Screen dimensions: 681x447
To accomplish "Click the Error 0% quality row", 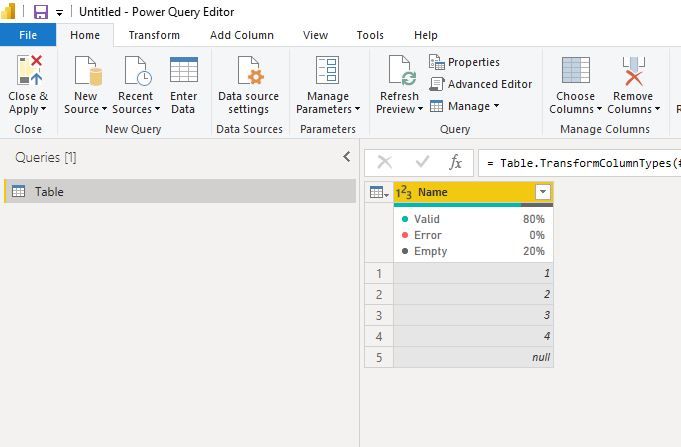I will [x=473, y=235].
